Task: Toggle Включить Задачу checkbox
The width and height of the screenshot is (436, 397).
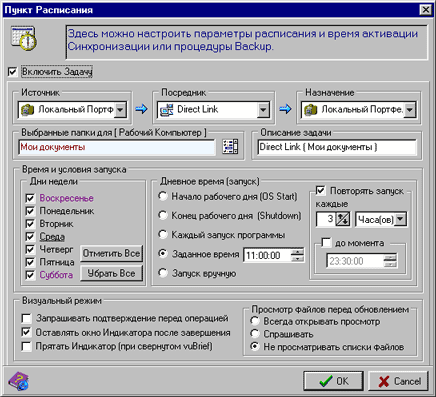Action: coord(12,72)
